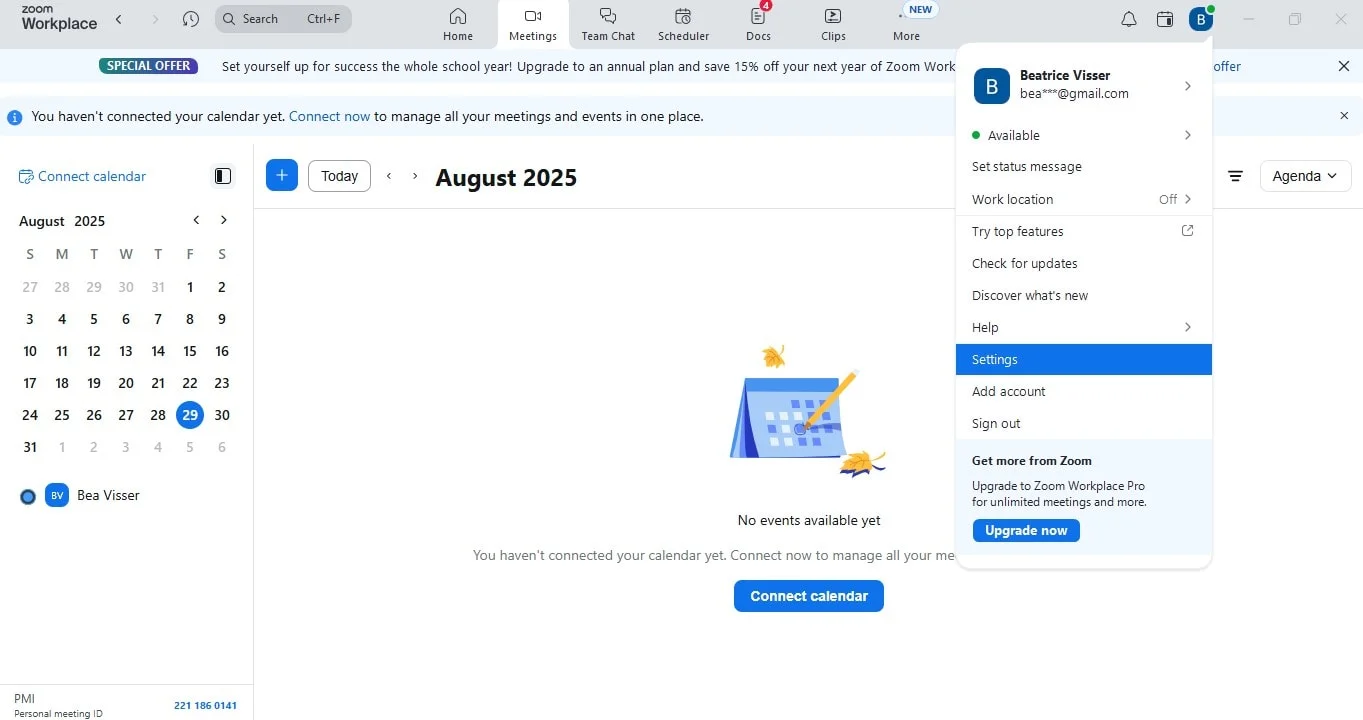Open Team Chat tab
Viewport: 1363px width, 720px height.
(x=608, y=25)
